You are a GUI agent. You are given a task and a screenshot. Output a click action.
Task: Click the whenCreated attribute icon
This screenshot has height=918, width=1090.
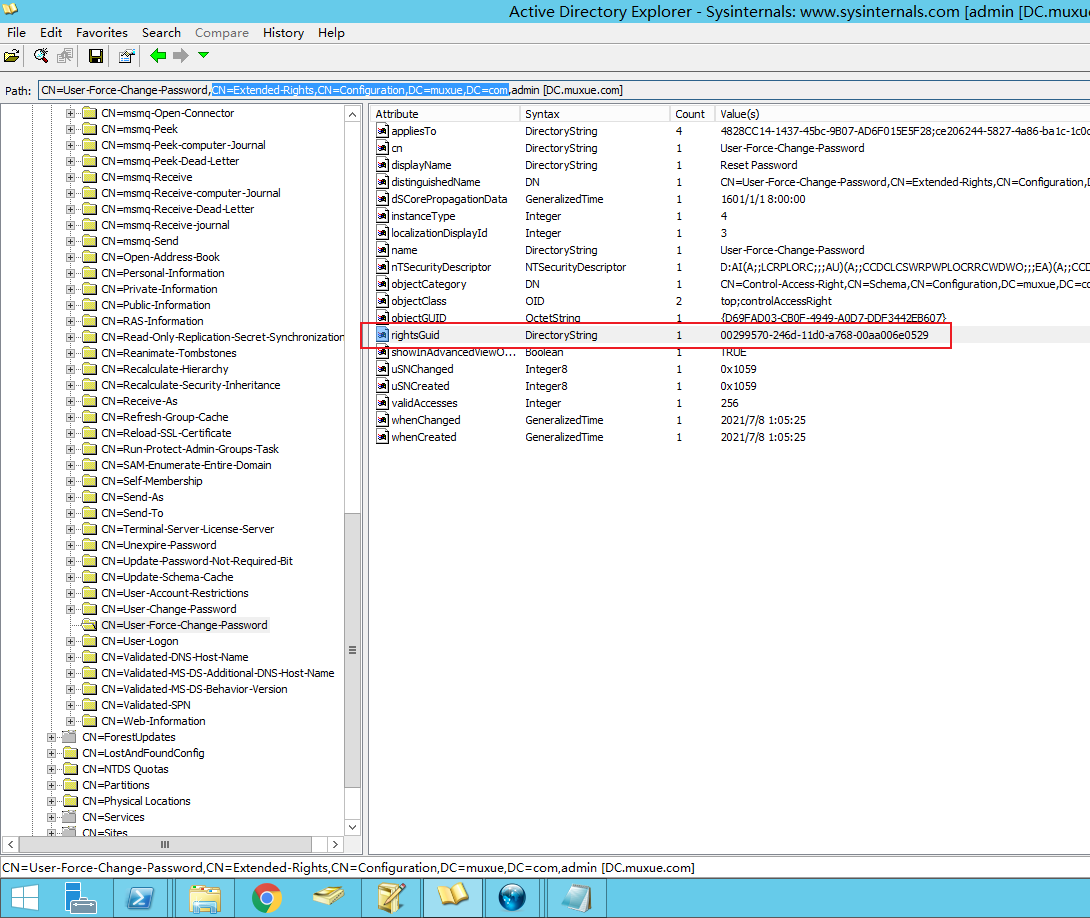(382, 437)
